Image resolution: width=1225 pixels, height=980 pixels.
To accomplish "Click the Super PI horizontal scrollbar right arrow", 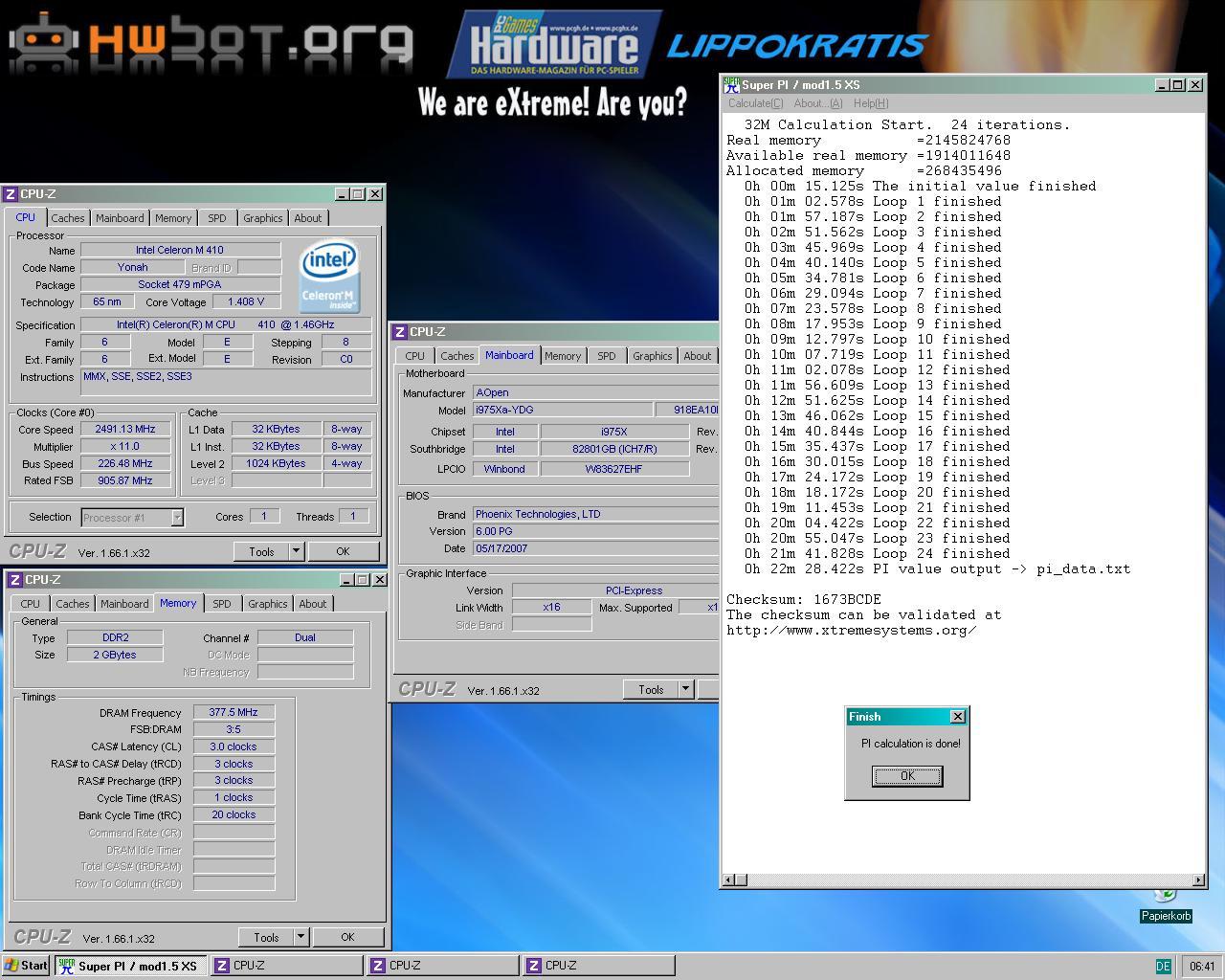I will pyautogui.click(x=1198, y=880).
